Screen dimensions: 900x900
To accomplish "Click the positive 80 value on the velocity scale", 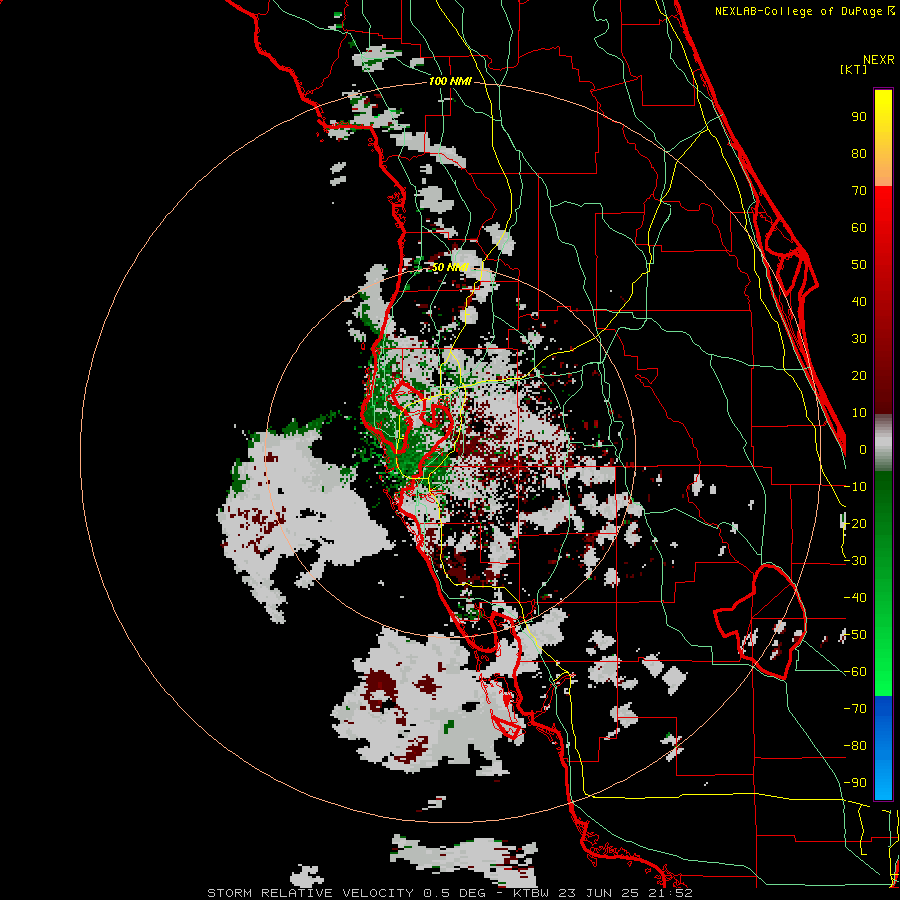I will [x=859, y=153].
